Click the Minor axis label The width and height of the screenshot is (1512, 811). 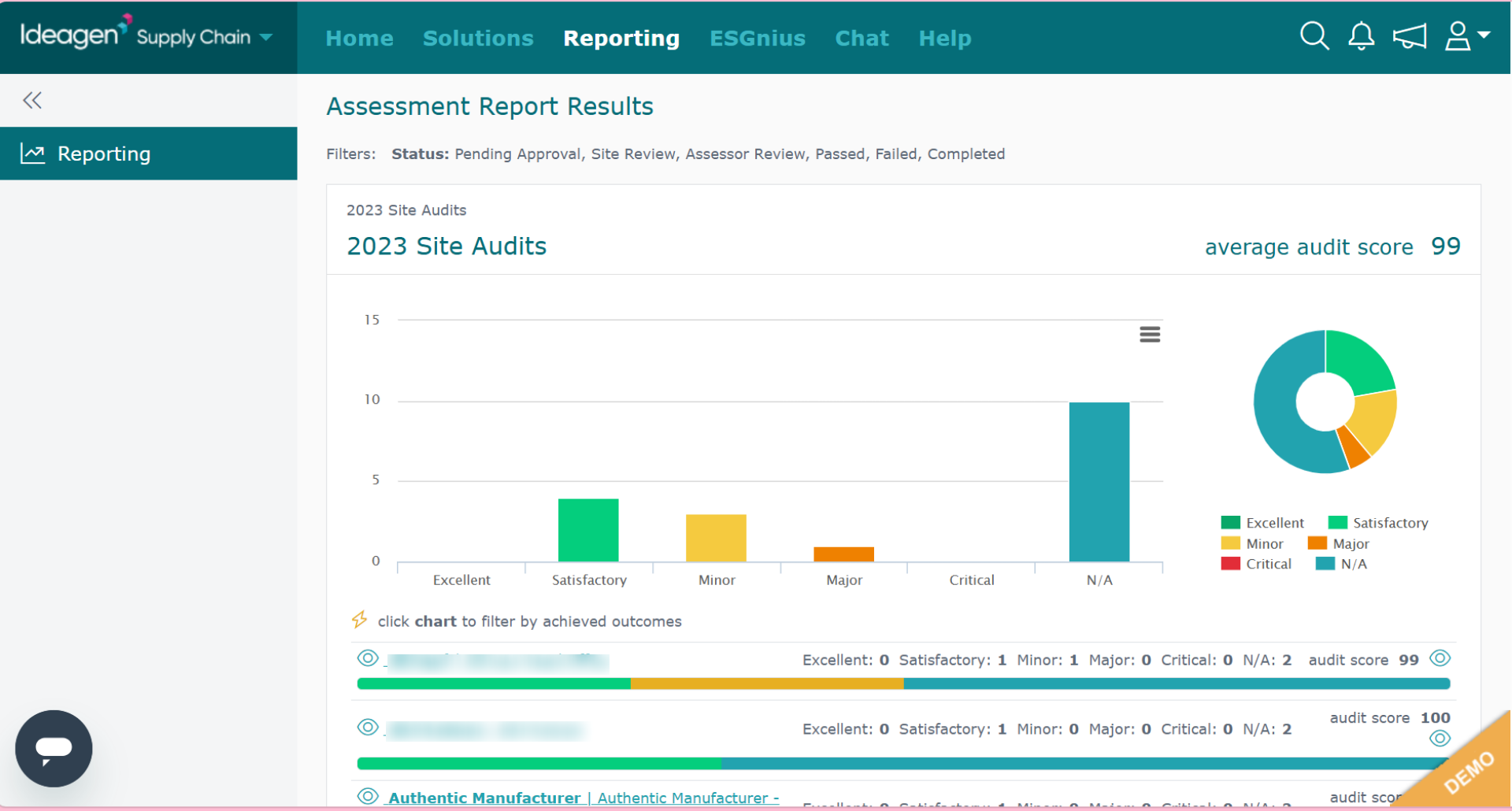tap(717, 580)
